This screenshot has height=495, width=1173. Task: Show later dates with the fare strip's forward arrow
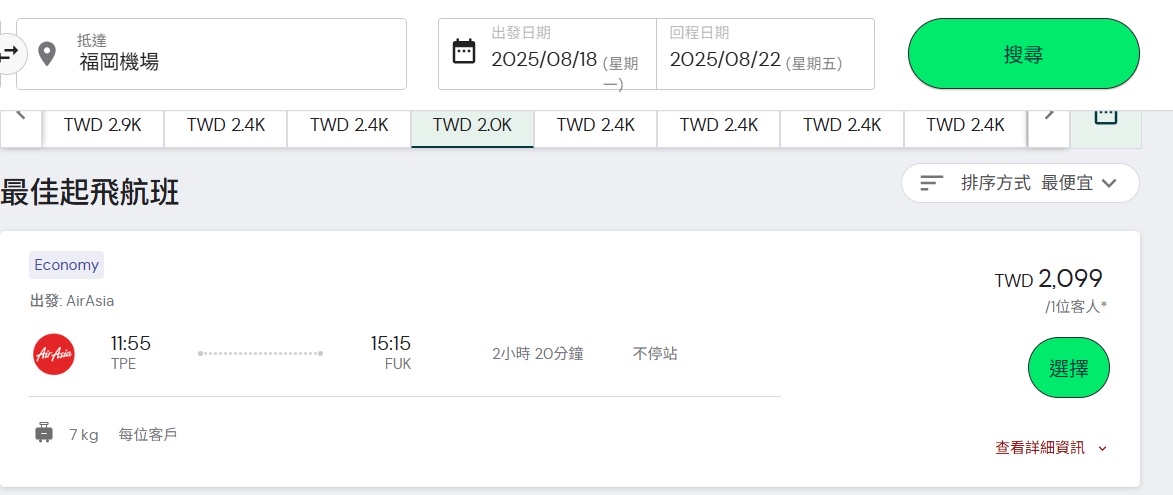click(x=1049, y=114)
